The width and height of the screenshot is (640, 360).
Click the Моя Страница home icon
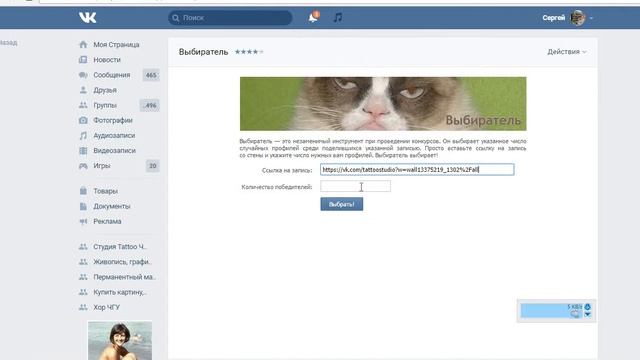coord(83,44)
